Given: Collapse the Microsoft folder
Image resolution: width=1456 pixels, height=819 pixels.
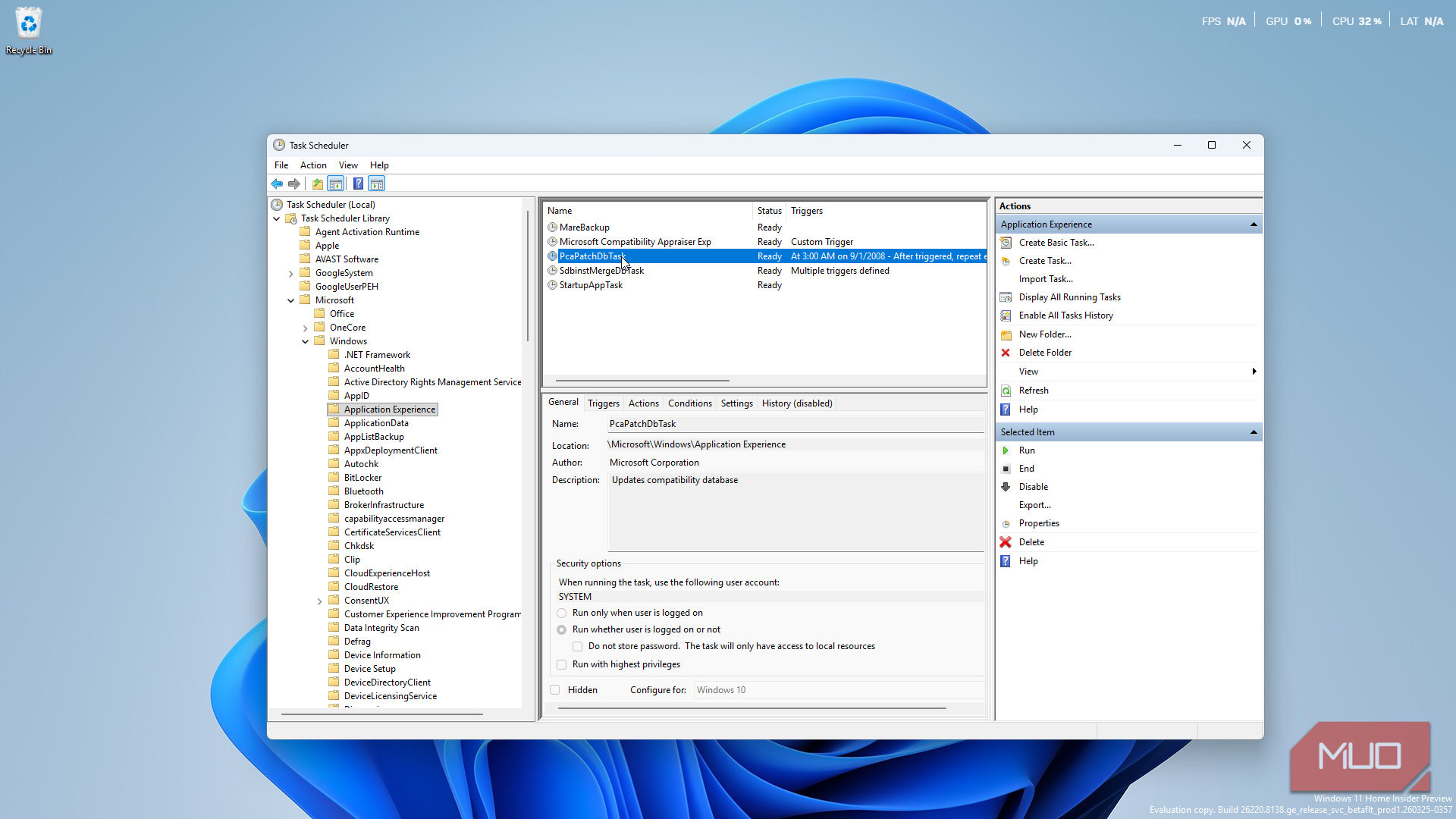Looking at the screenshot, I should (x=291, y=300).
